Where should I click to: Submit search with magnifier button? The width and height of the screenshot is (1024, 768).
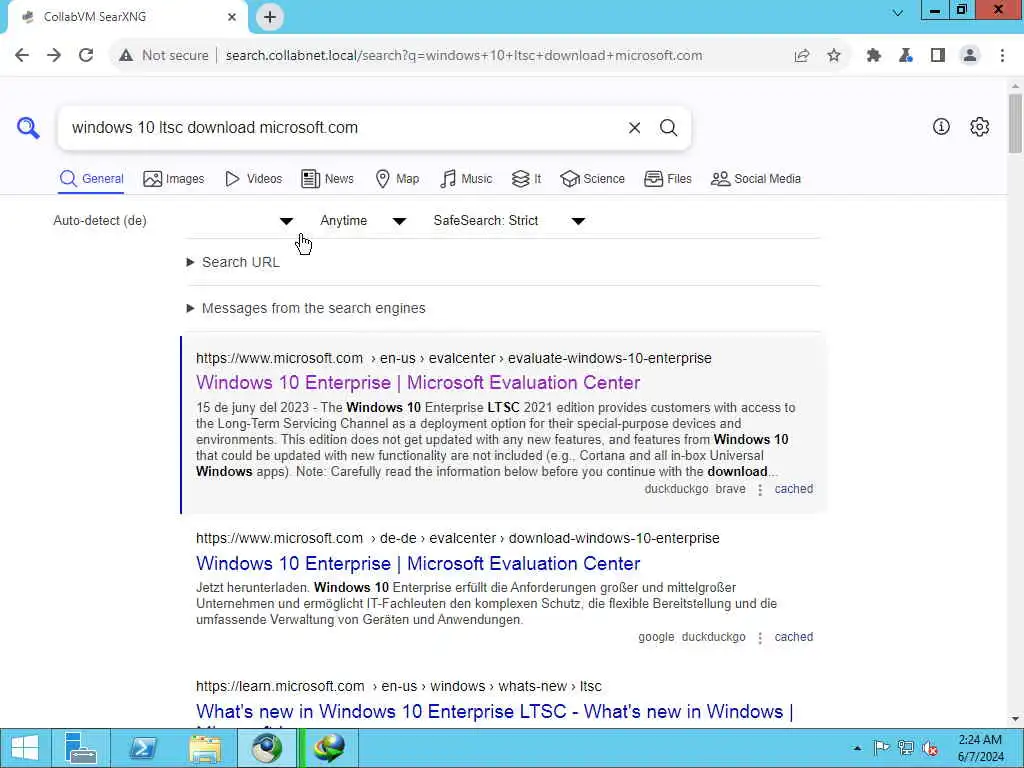click(x=668, y=128)
